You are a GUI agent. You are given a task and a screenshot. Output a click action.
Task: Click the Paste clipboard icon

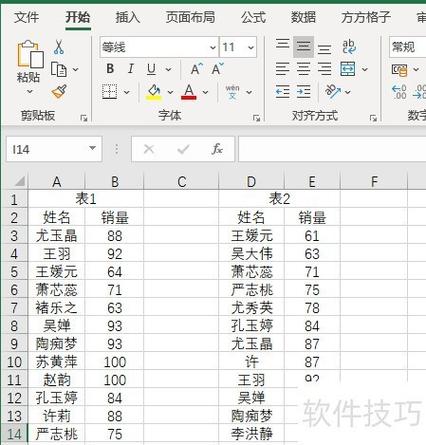coord(30,54)
